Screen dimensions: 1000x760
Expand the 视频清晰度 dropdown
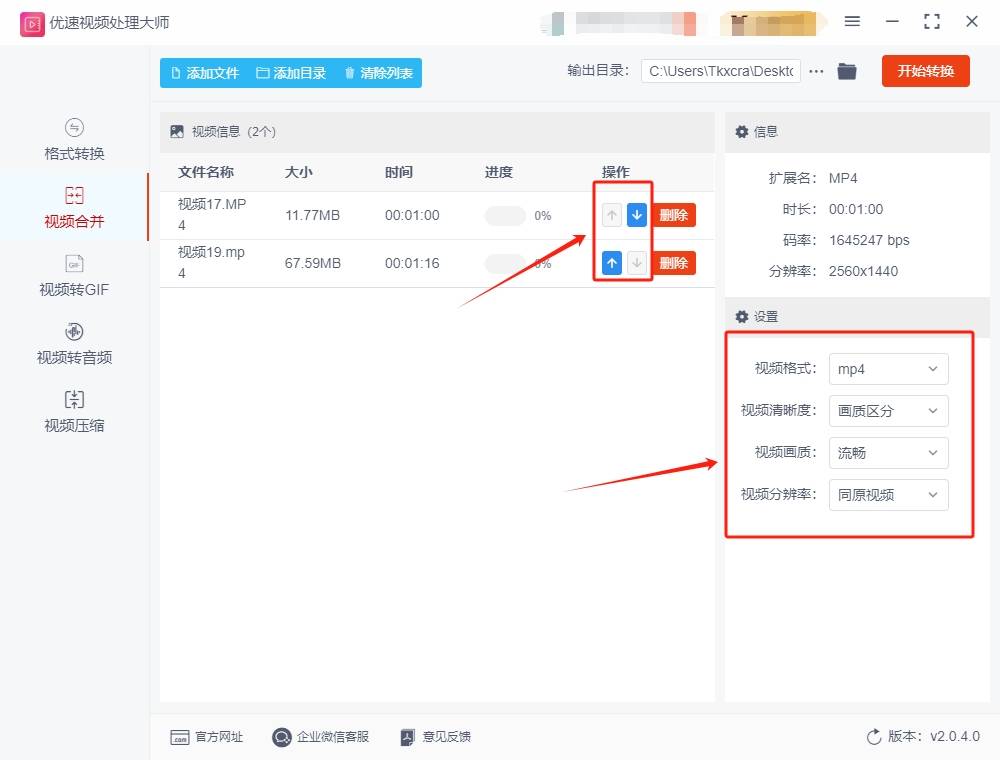click(x=888, y=411)
